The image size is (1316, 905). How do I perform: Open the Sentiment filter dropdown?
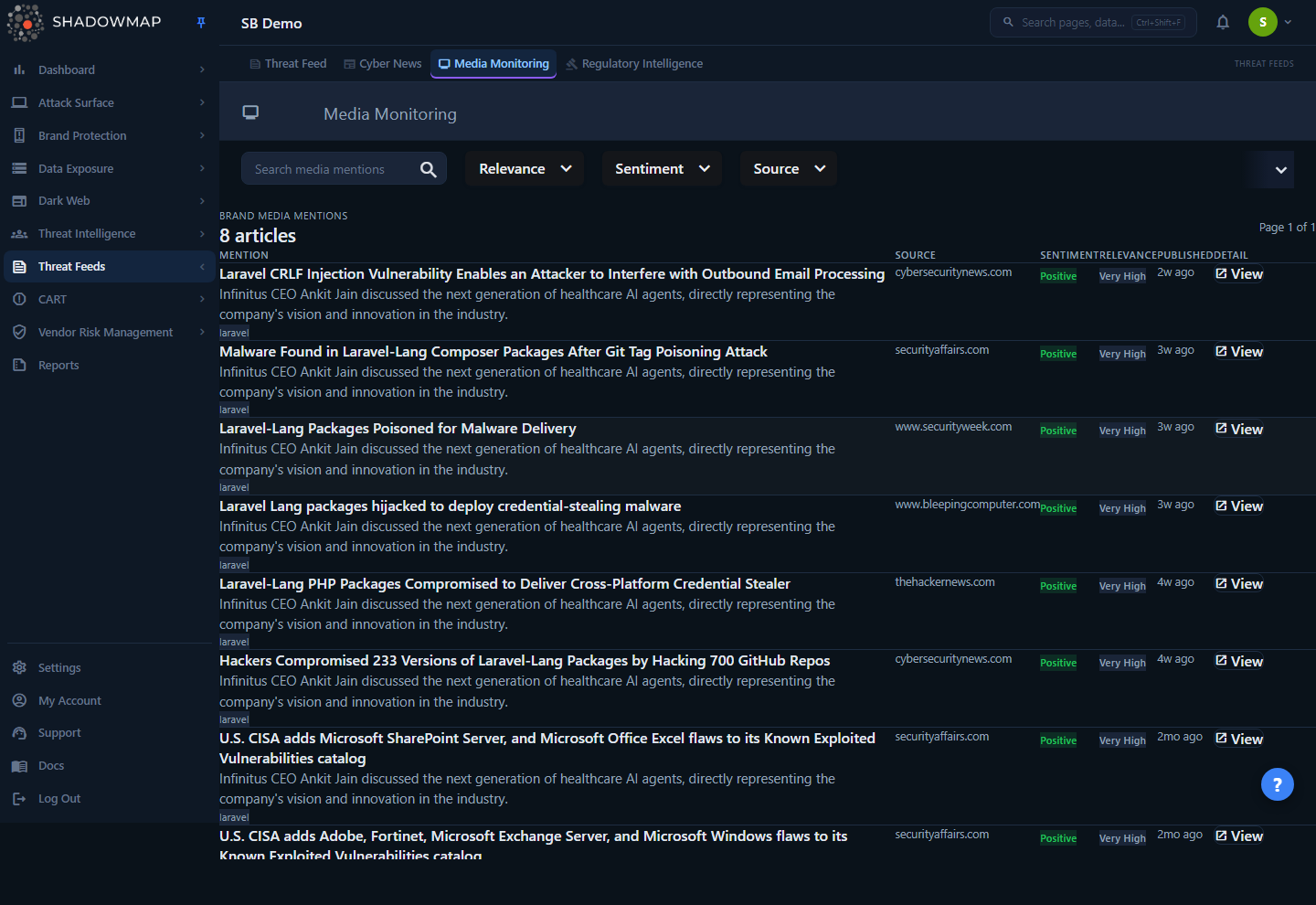(x=662, y=169)
